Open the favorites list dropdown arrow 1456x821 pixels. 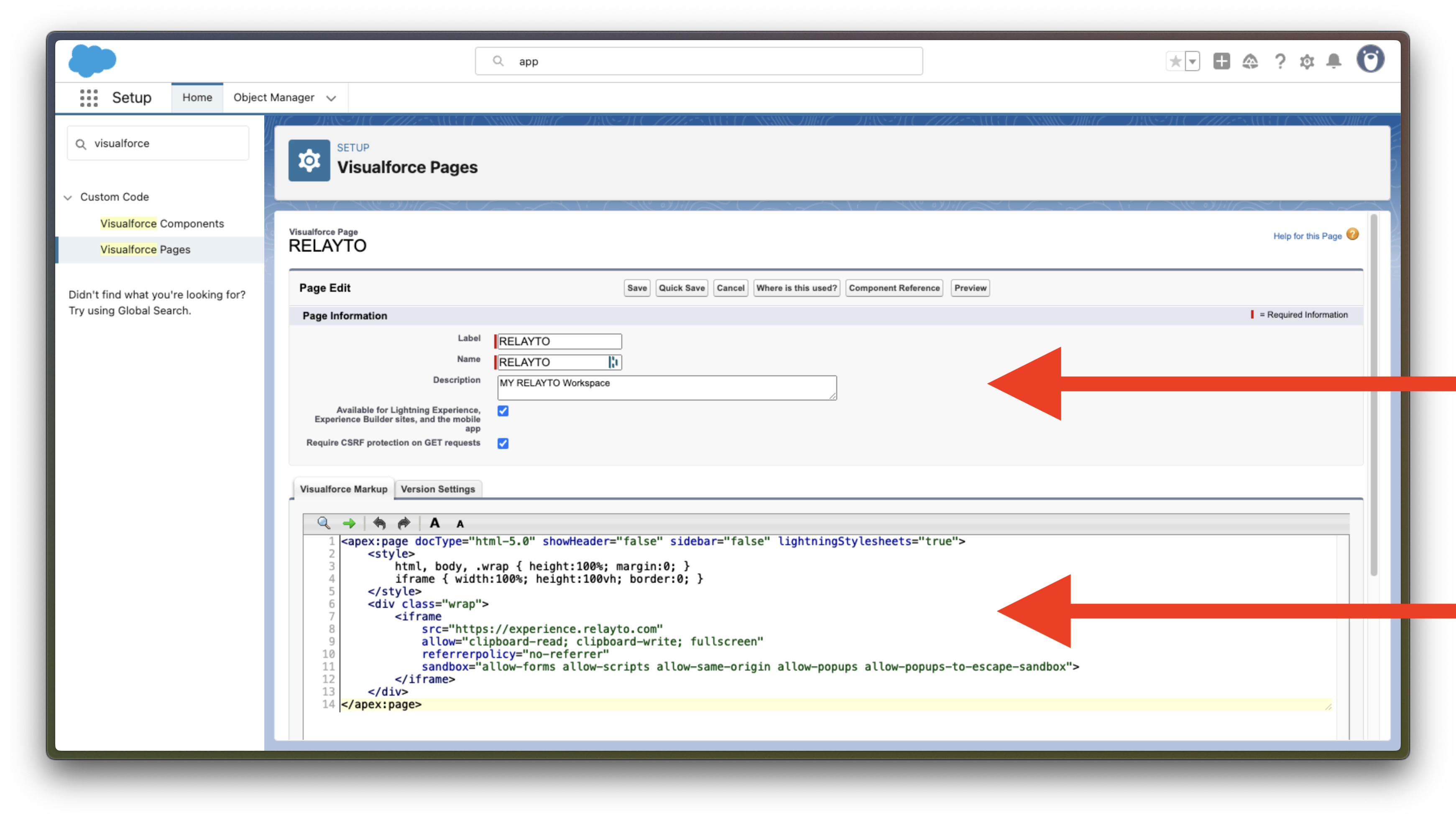[x=1192, y=61]
